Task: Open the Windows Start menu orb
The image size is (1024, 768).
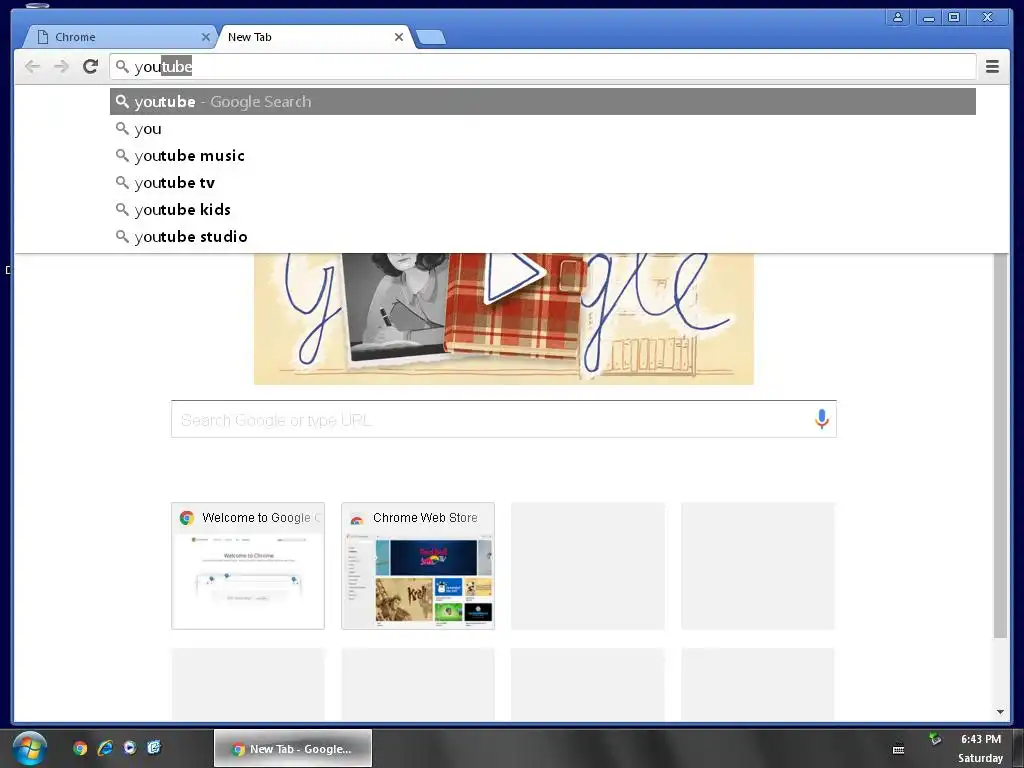Action: coord(29,748)
